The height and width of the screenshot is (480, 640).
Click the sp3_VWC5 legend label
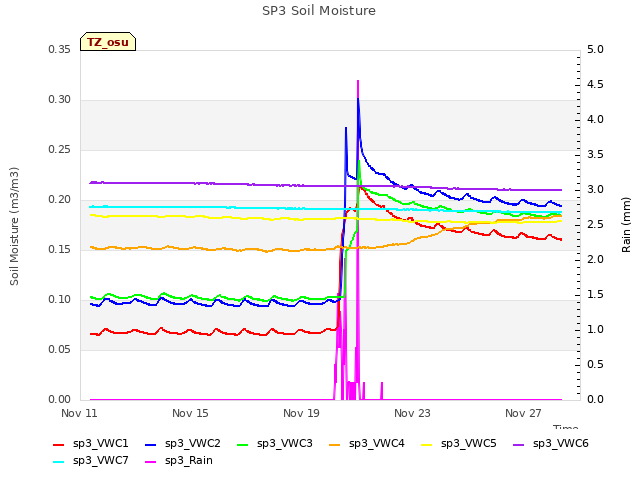pos(469,443)
